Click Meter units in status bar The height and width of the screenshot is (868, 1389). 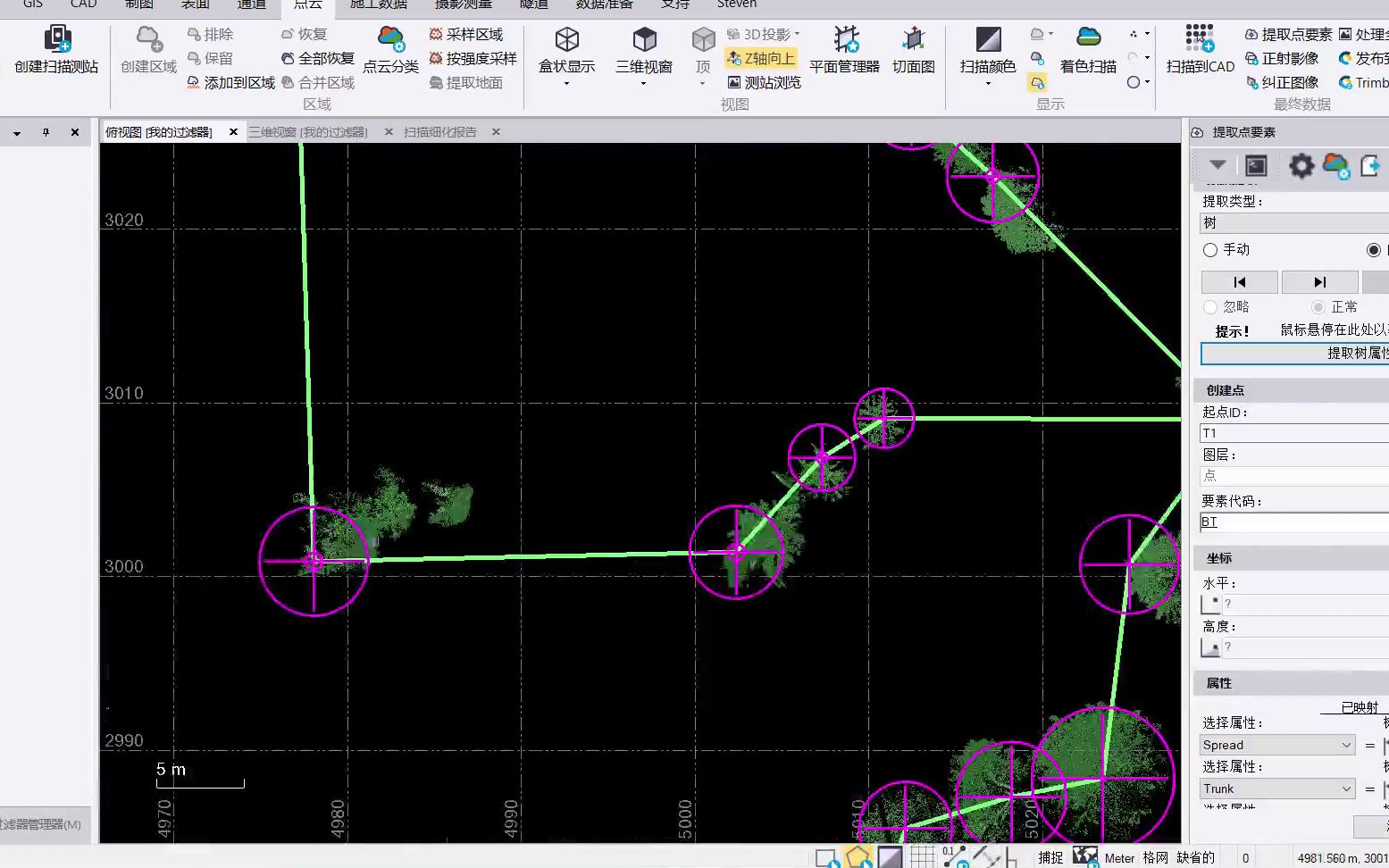point(1119,857)
